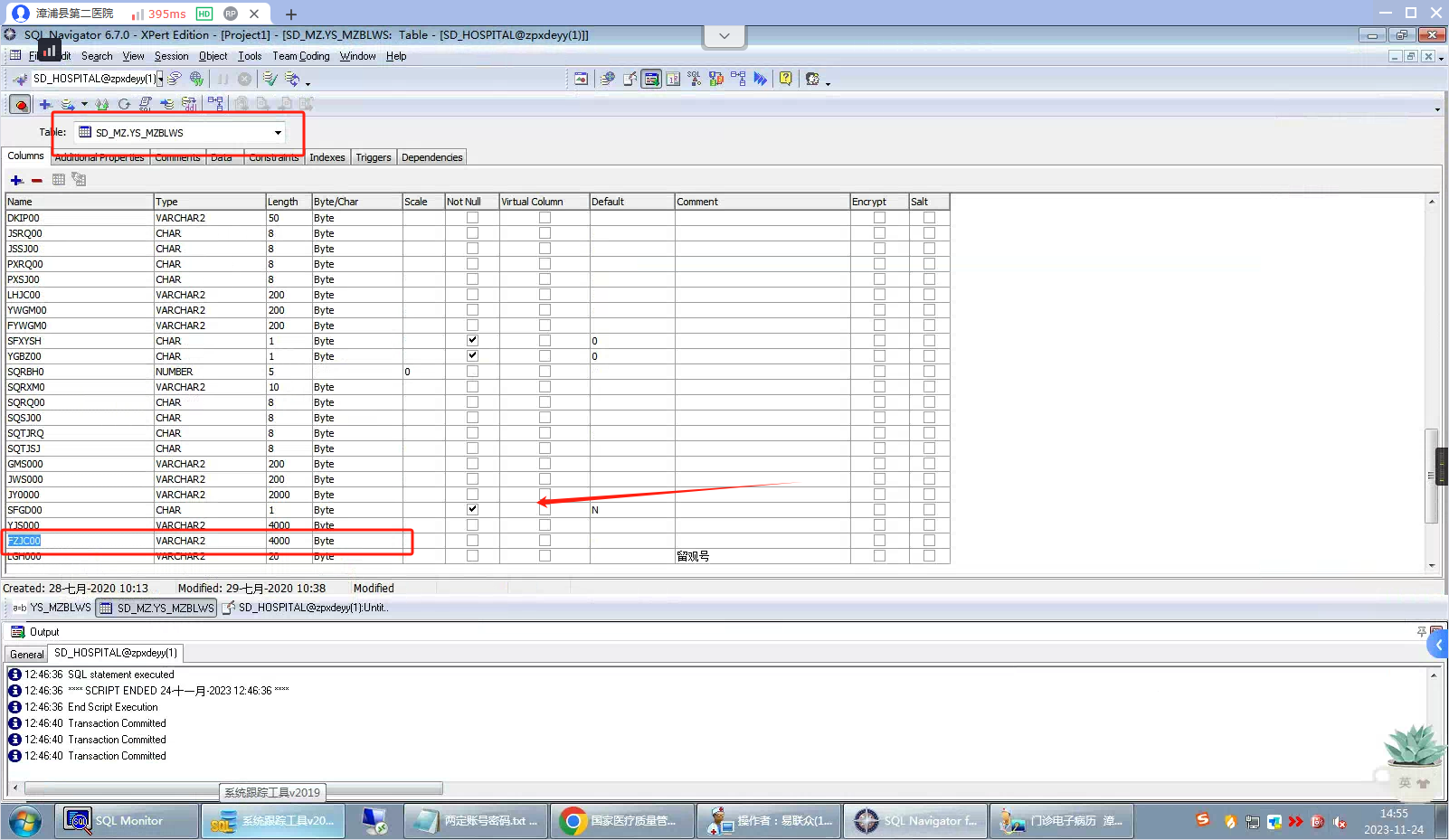Click the circular refresh icon in editor toolbar
The image size is (1449, 840).
124,104
